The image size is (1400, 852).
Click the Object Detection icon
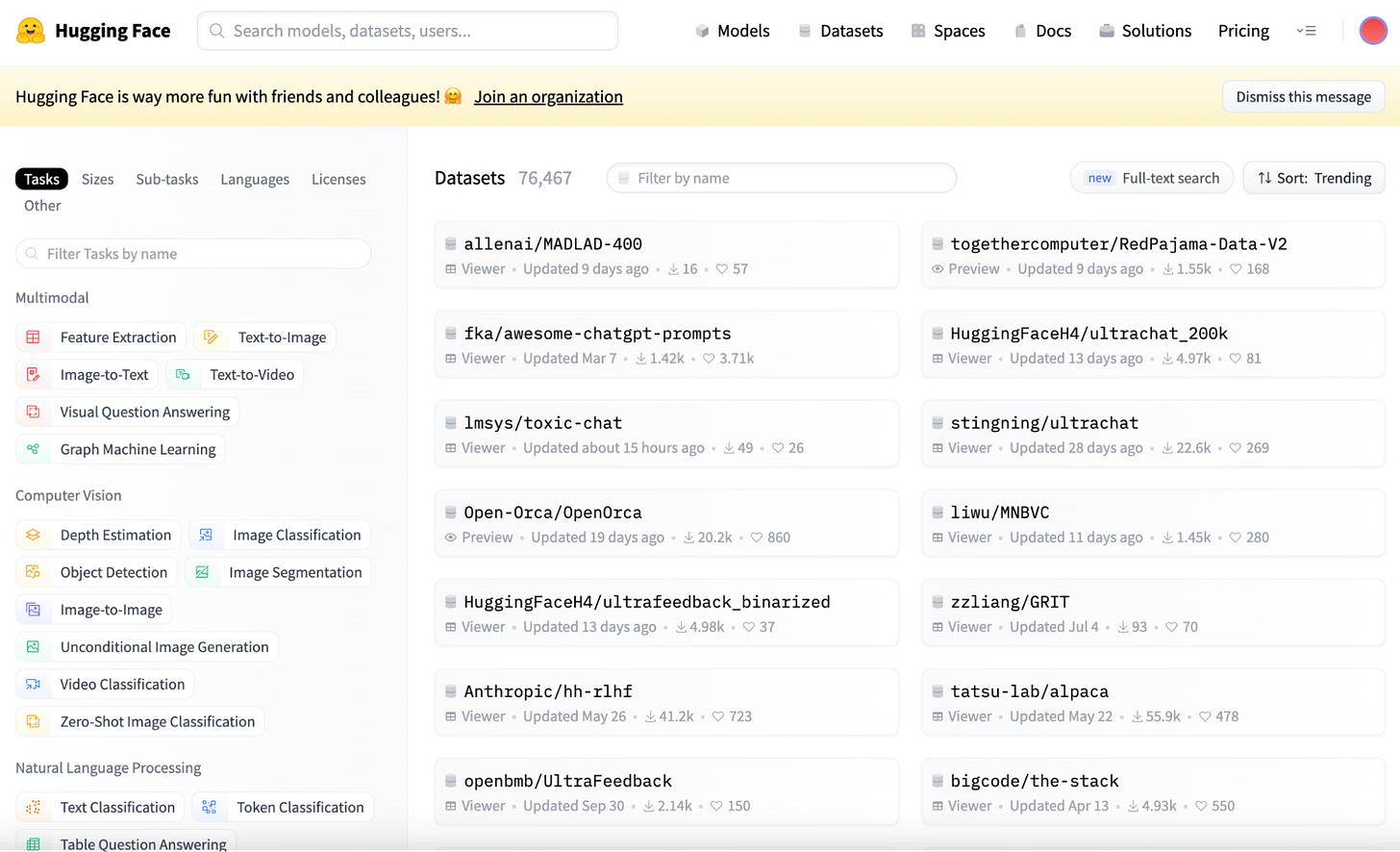pyautogui.click(x=34, y=572)
